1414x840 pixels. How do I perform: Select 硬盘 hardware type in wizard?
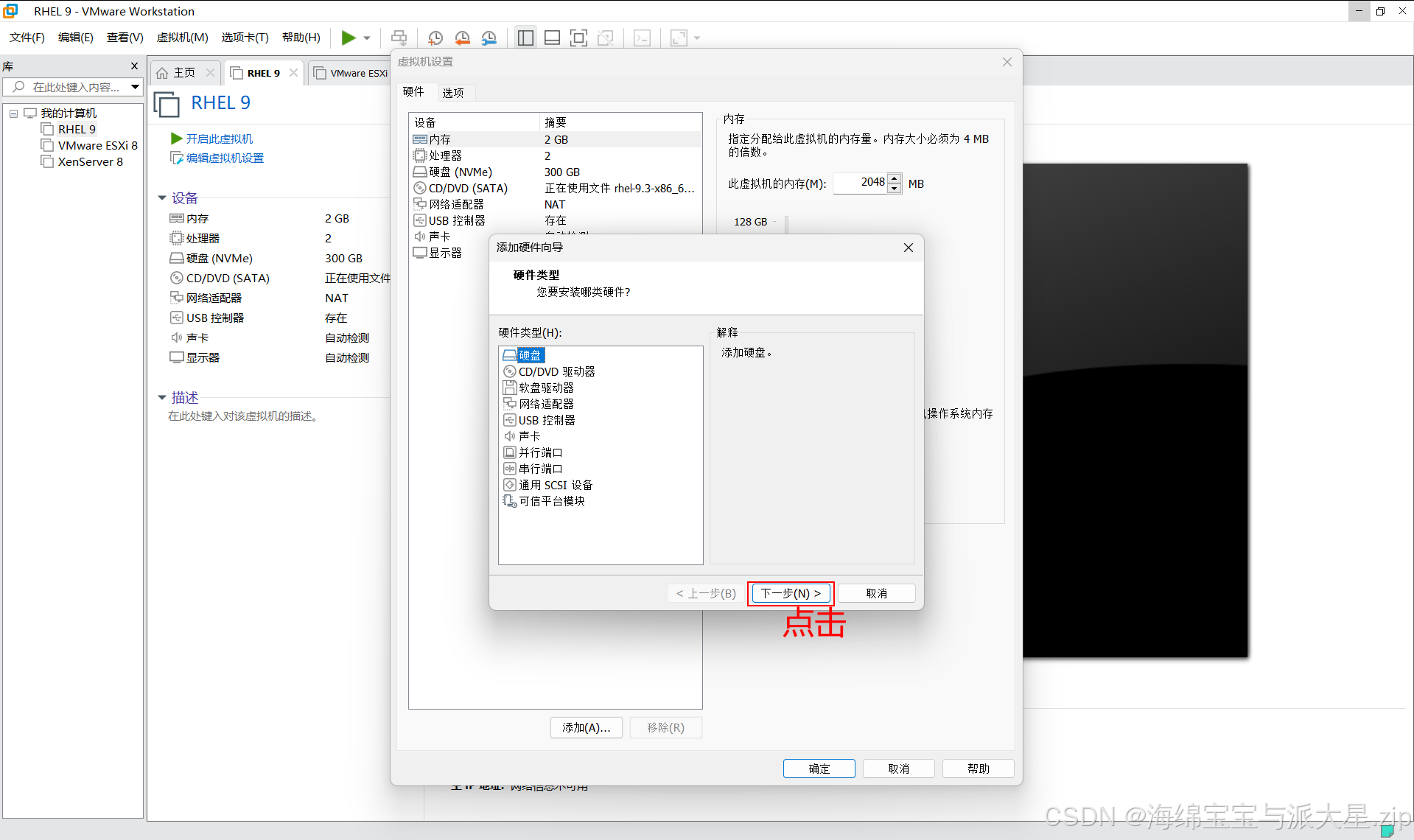(523, 355)
